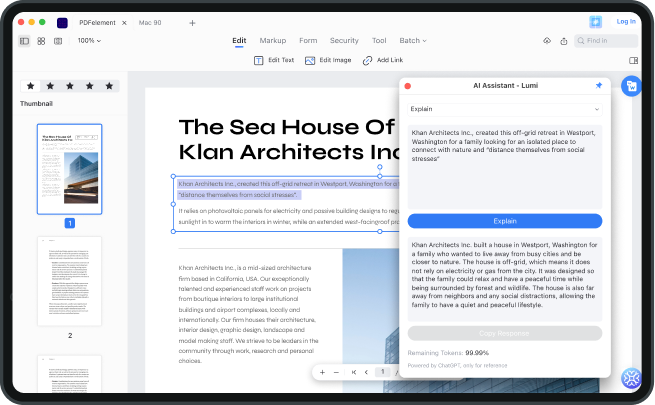The height and width of the screenshot is (405, 655).
Task: Click the Copy Response button
Action: tap(505, 333)
